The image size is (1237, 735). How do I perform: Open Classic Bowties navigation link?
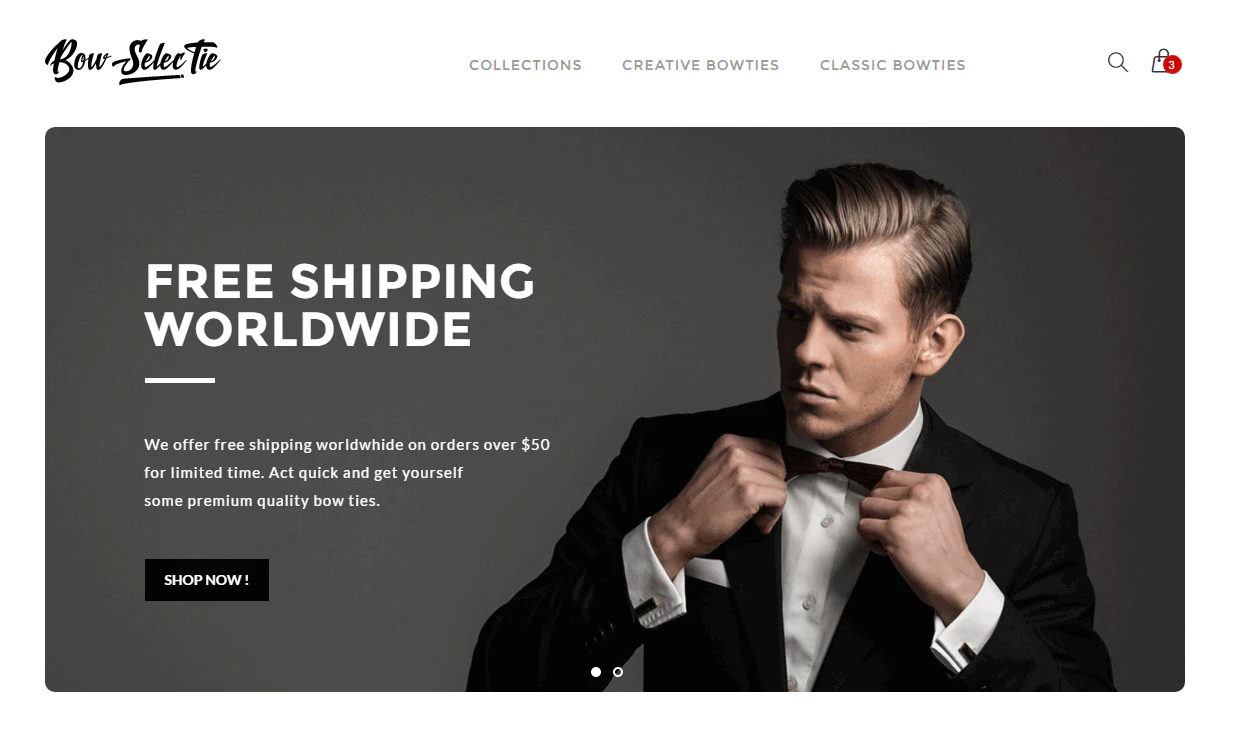[892, 65]
